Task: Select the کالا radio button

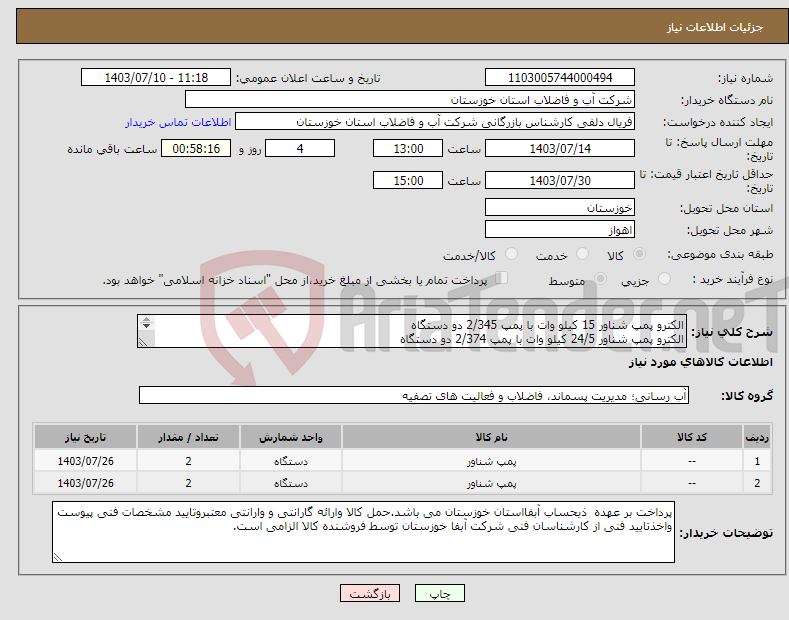Action: tap(639, 254)
